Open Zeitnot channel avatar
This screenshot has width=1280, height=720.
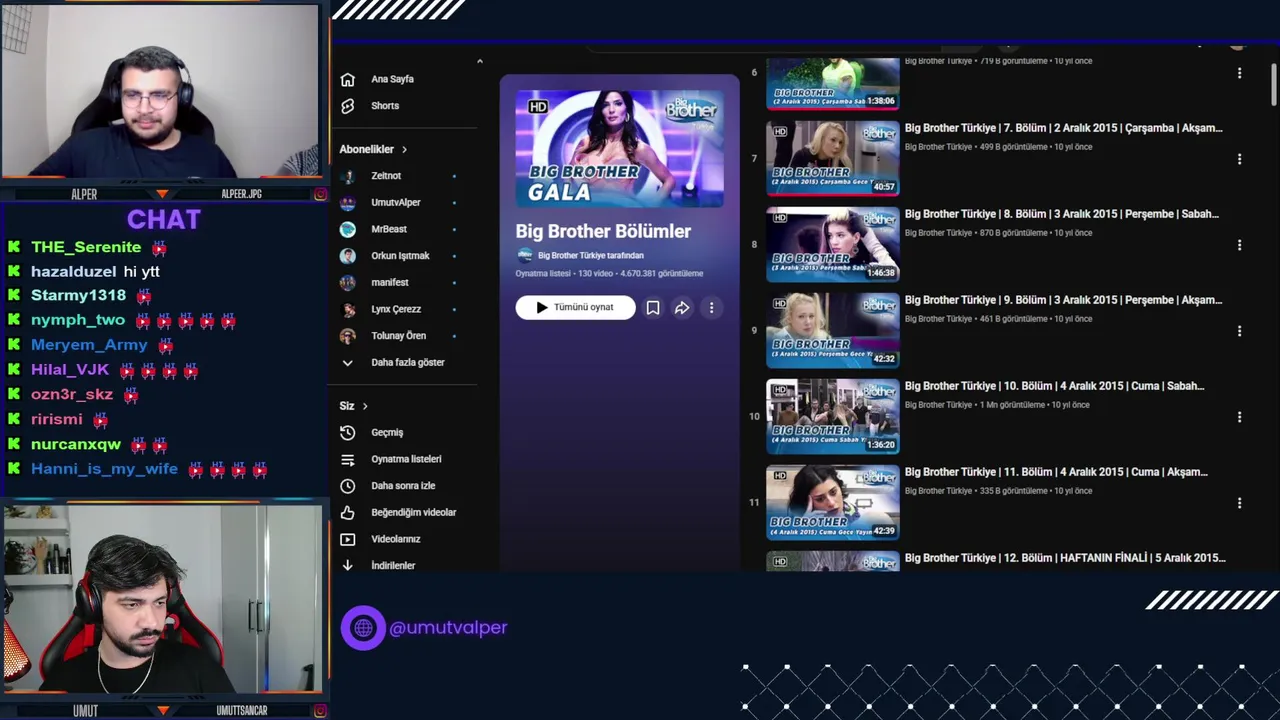coord(347,176)
